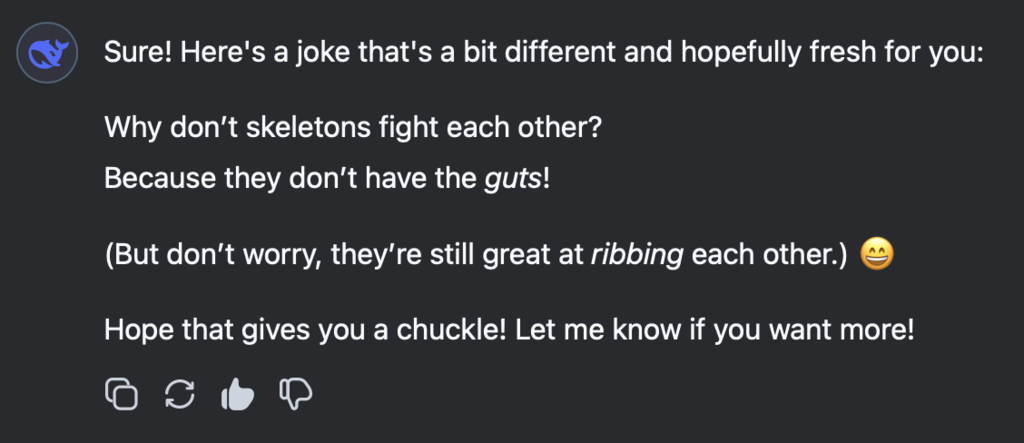Click the DeepSeek whale avatar icon
Viewport: 1024px width, 443px height.
[47, 52]
